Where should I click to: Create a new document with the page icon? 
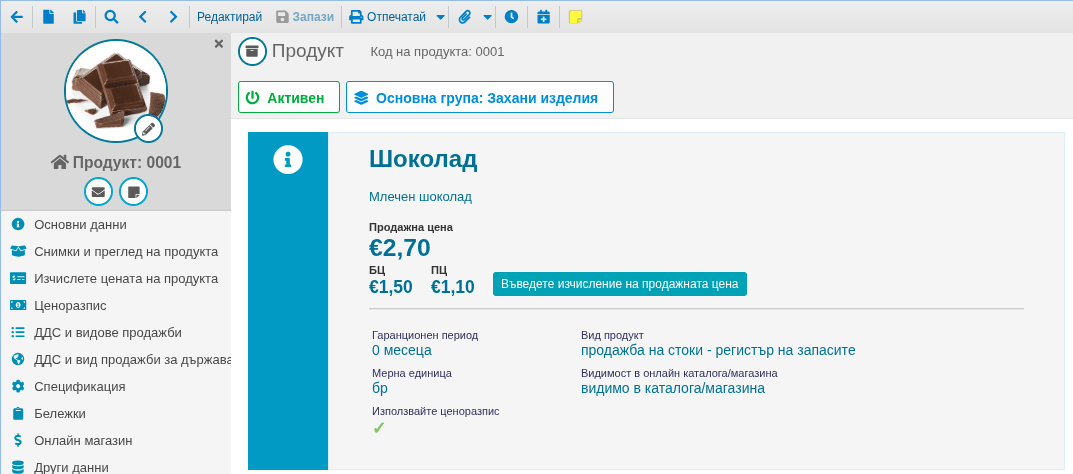coord(48,17)
